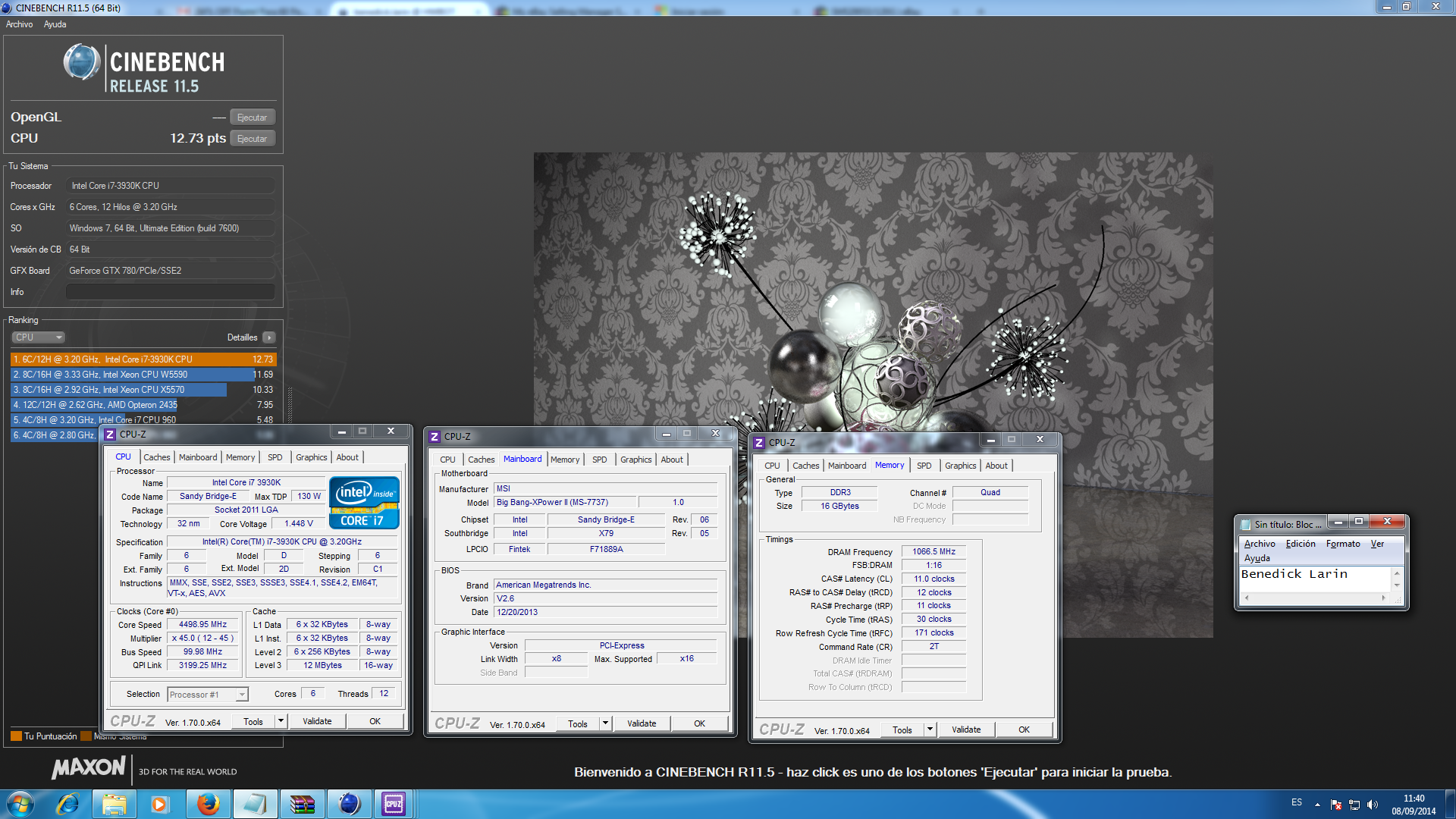
Task: Open About tab in Memory CPU-Z window
Action: tap(996, 466)
